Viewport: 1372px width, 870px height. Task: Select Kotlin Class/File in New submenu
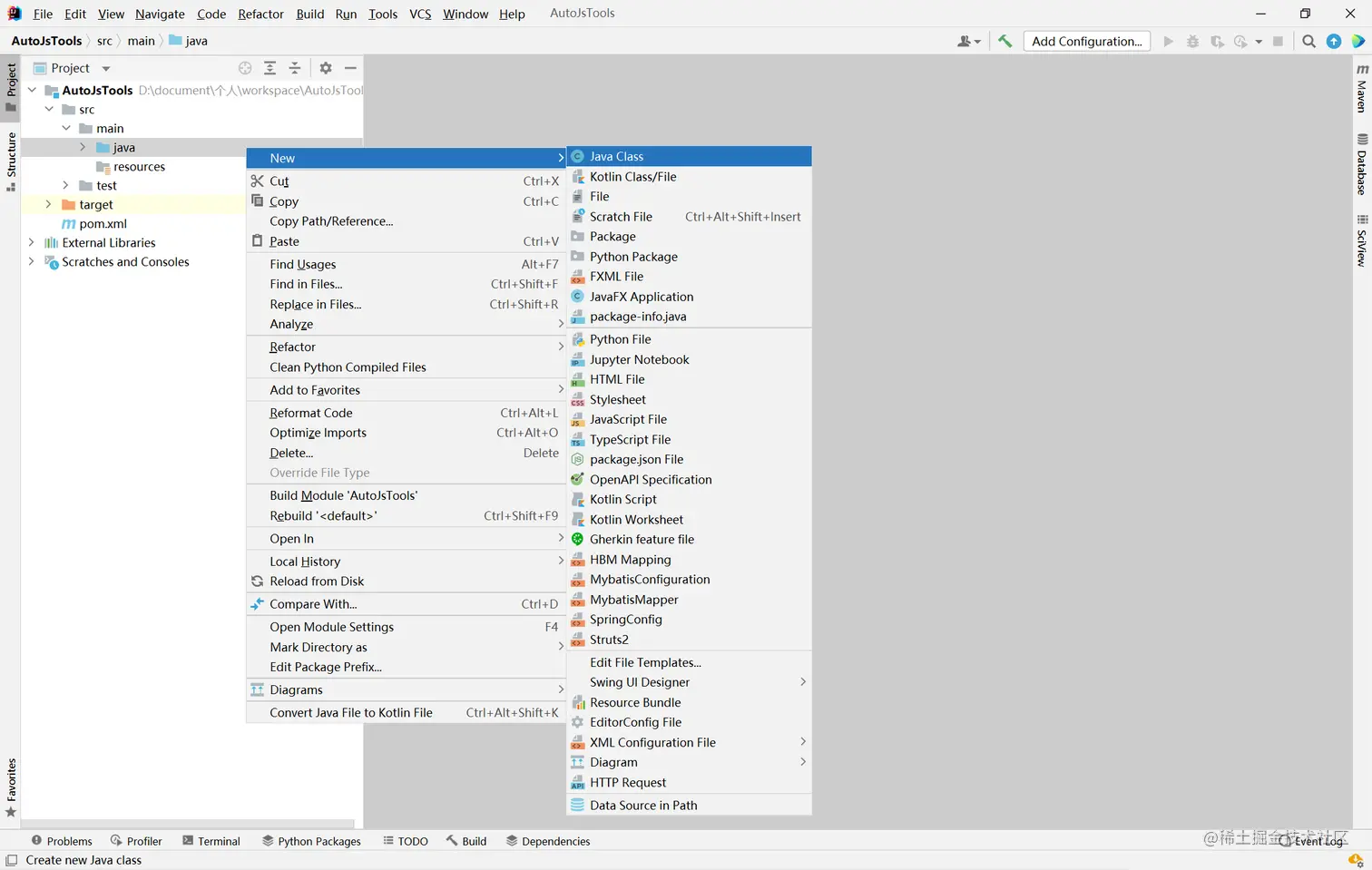tap(689, 177)
